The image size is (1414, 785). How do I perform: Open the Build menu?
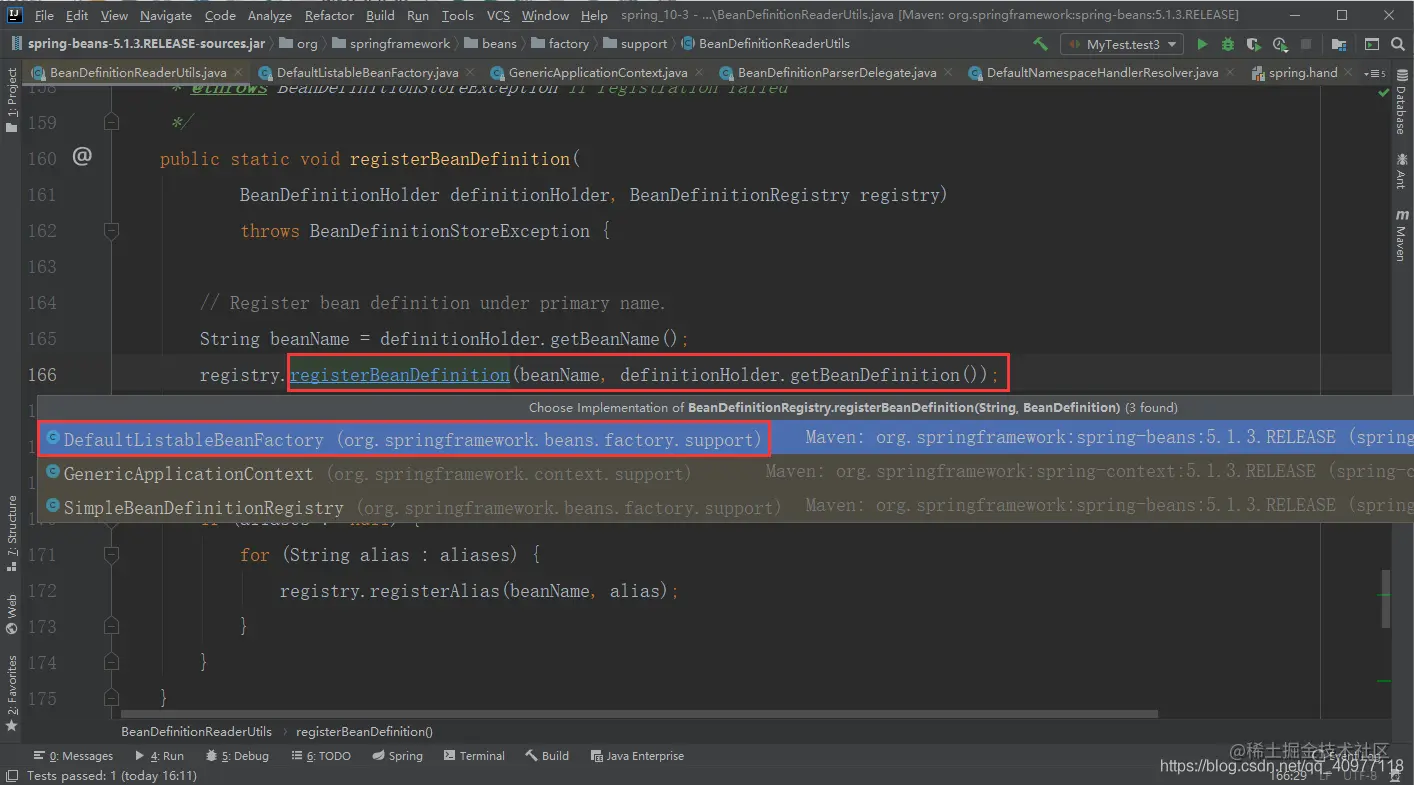click(380, 15)
